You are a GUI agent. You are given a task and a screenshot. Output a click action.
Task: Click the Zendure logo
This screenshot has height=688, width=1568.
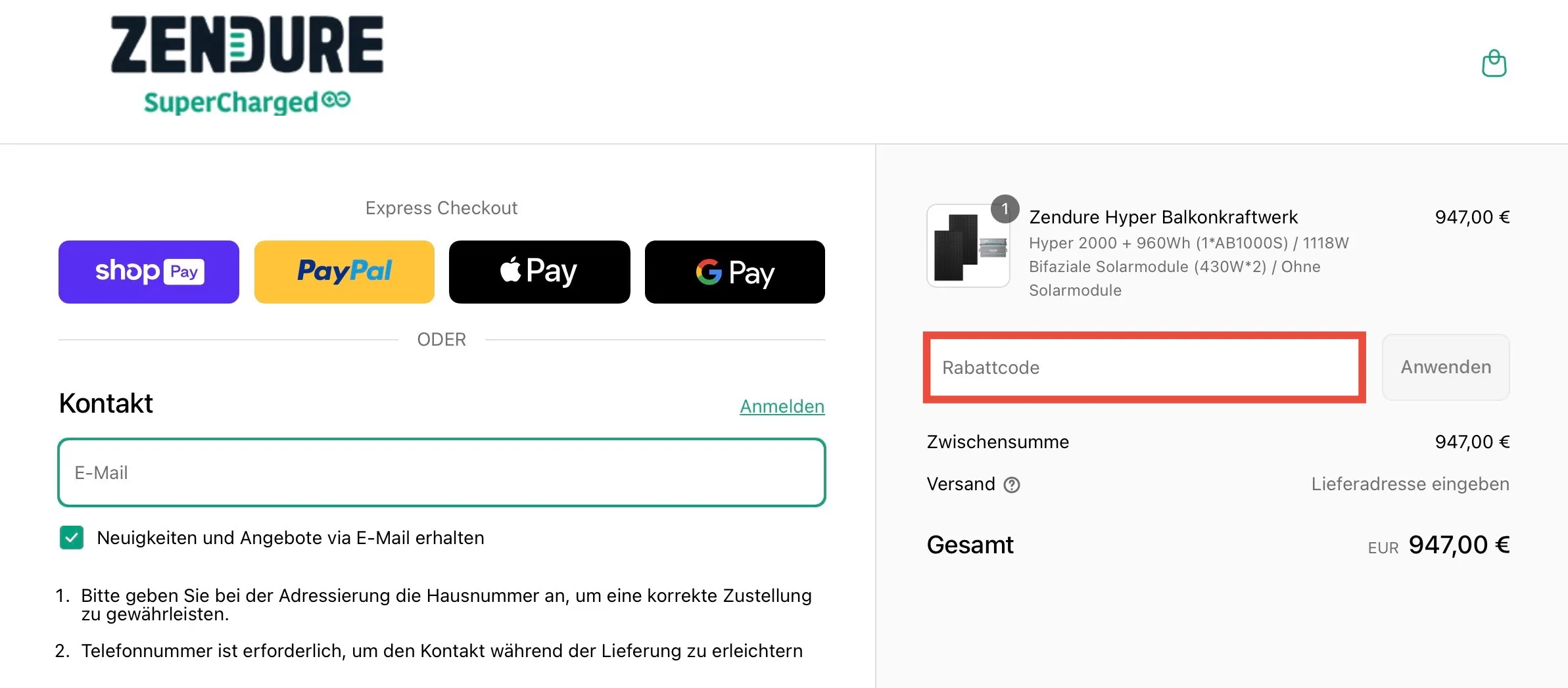pos(247,45)
